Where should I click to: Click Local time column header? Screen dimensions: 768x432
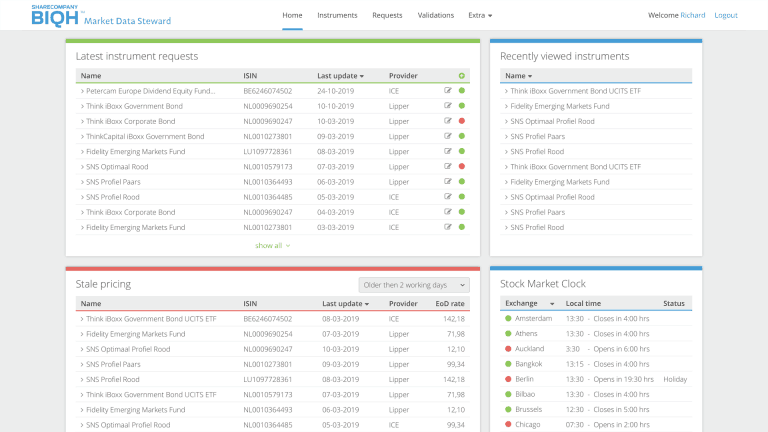click(x=583, y=304)
